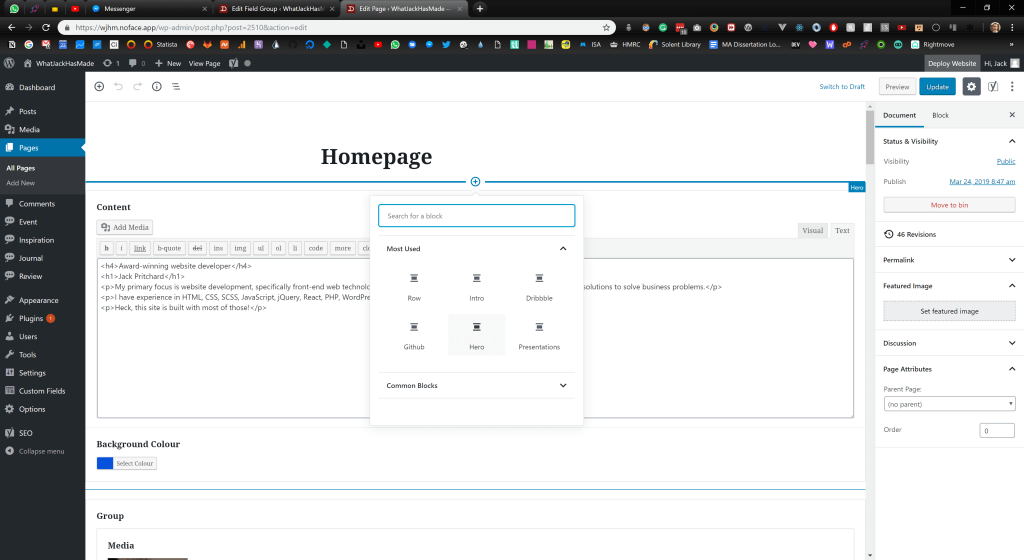Insert the Hero block
Viewport: 1024px width, 560px height.
pos(476,334)
